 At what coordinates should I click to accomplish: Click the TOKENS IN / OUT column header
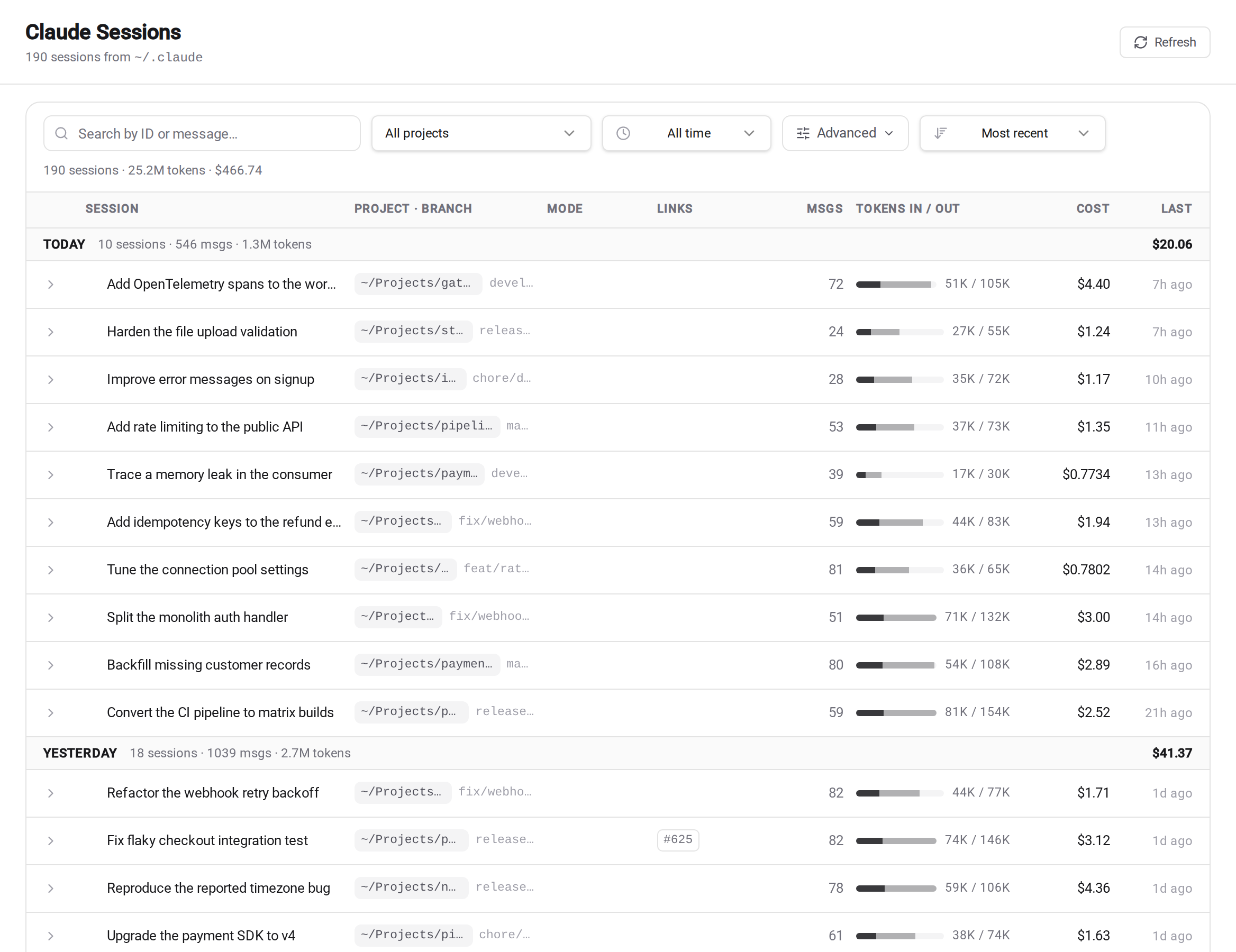click(x=907, y=209)
